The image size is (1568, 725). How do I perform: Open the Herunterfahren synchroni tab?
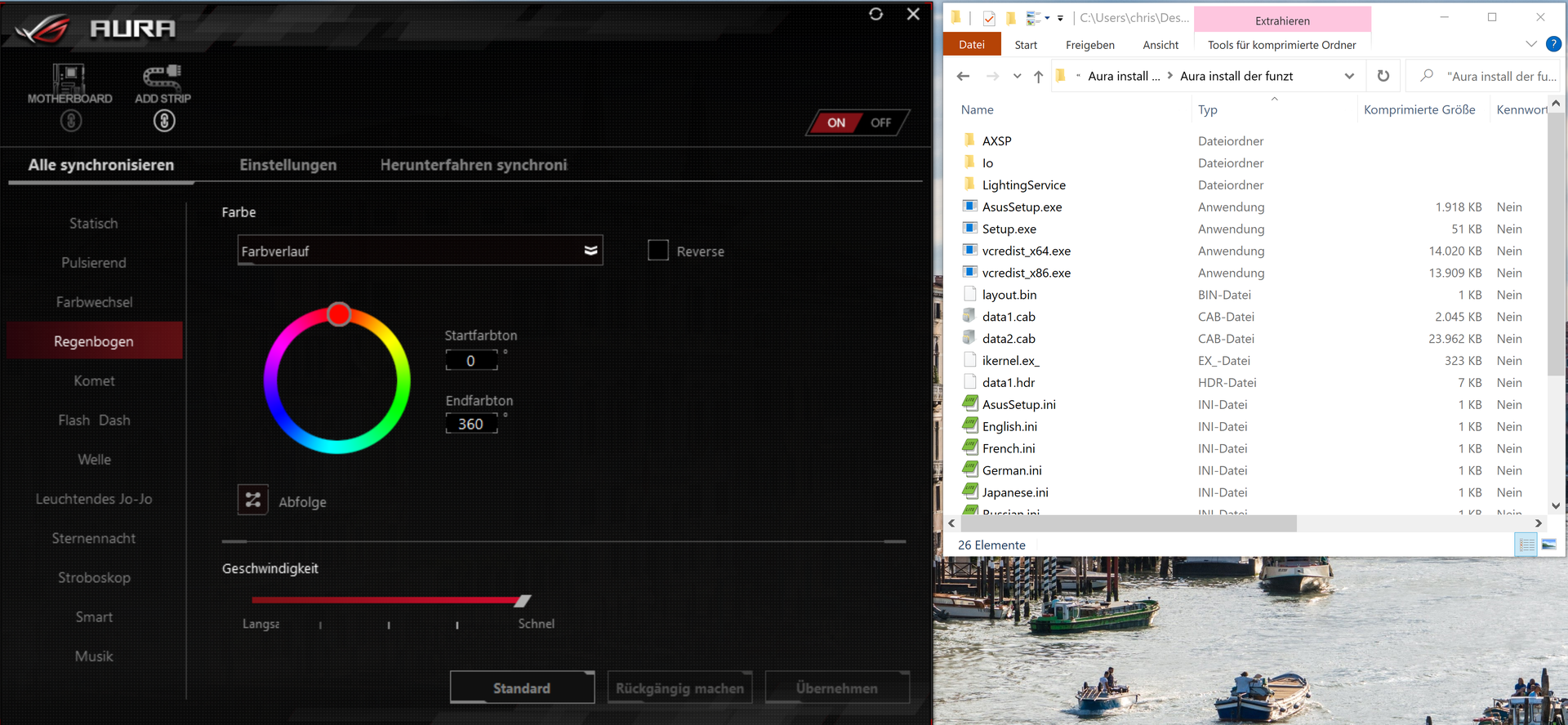474,165
